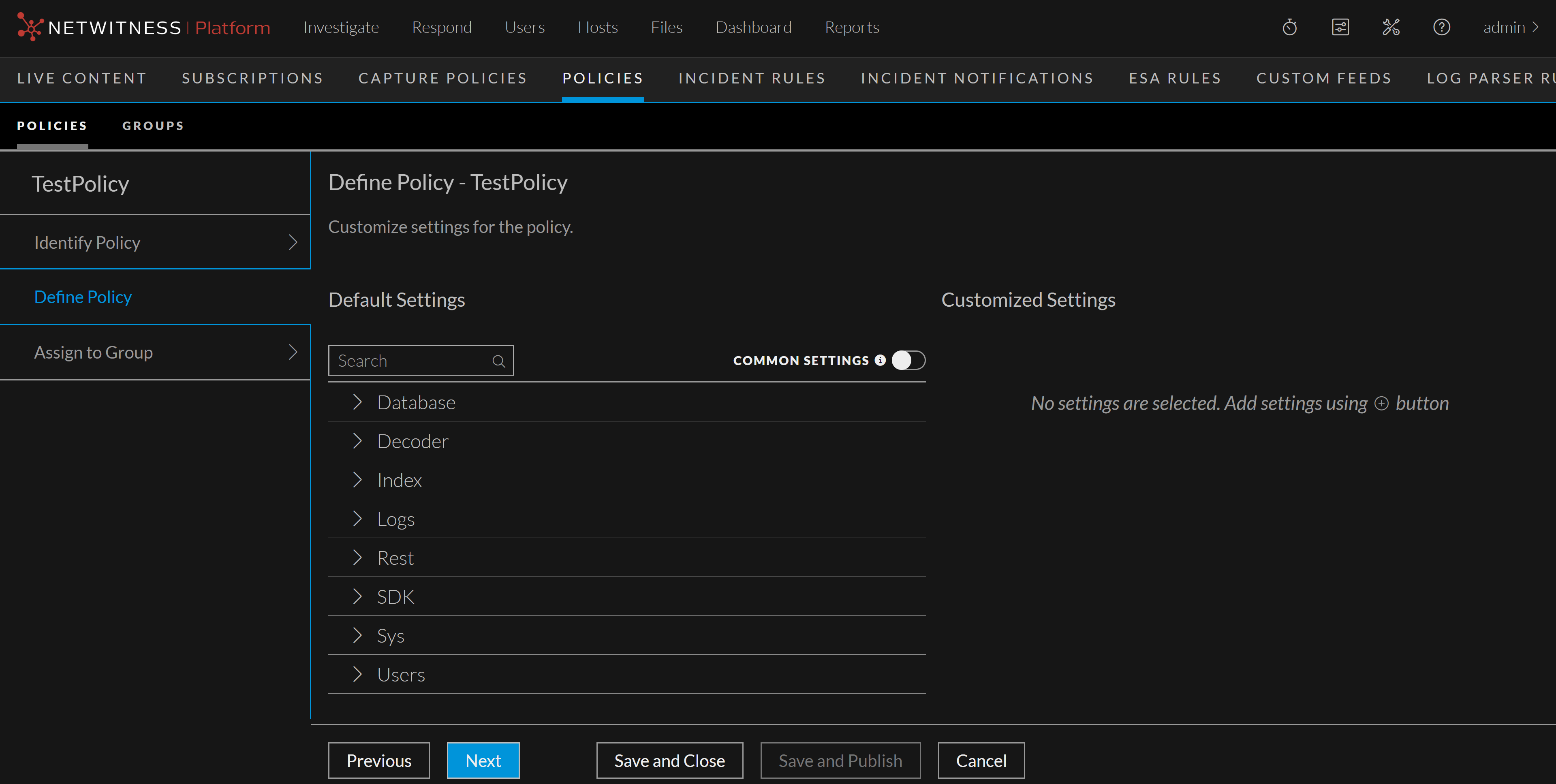Expand the Database settings category
This screenshot has width=1556, height=784.
click(x=357, y=402)
